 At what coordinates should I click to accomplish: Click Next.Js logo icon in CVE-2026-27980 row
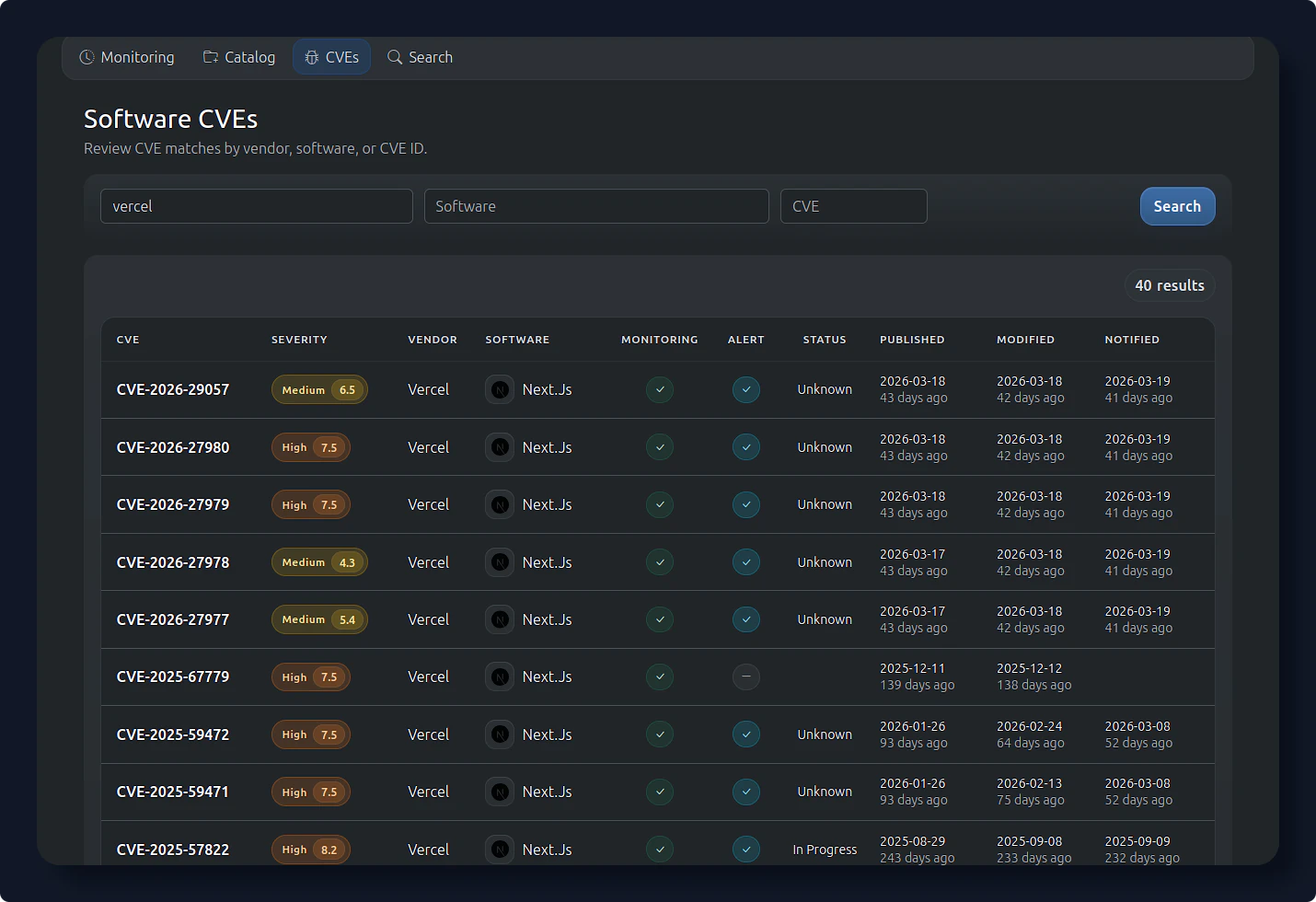point(500,447)
